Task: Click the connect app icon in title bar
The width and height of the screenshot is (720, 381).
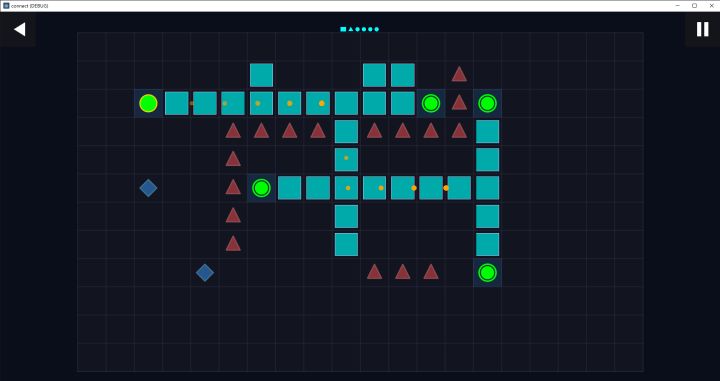Action: tap(6, 6)
